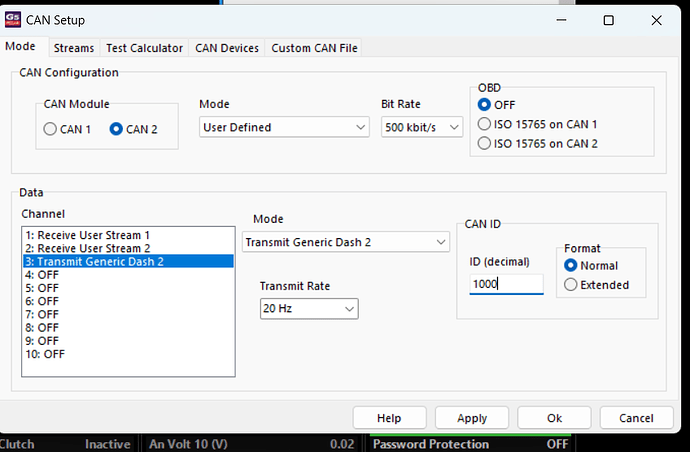Open the Custom CAN File tab
The width and height of the screenshot is (690, 452).
coord(313,48)
